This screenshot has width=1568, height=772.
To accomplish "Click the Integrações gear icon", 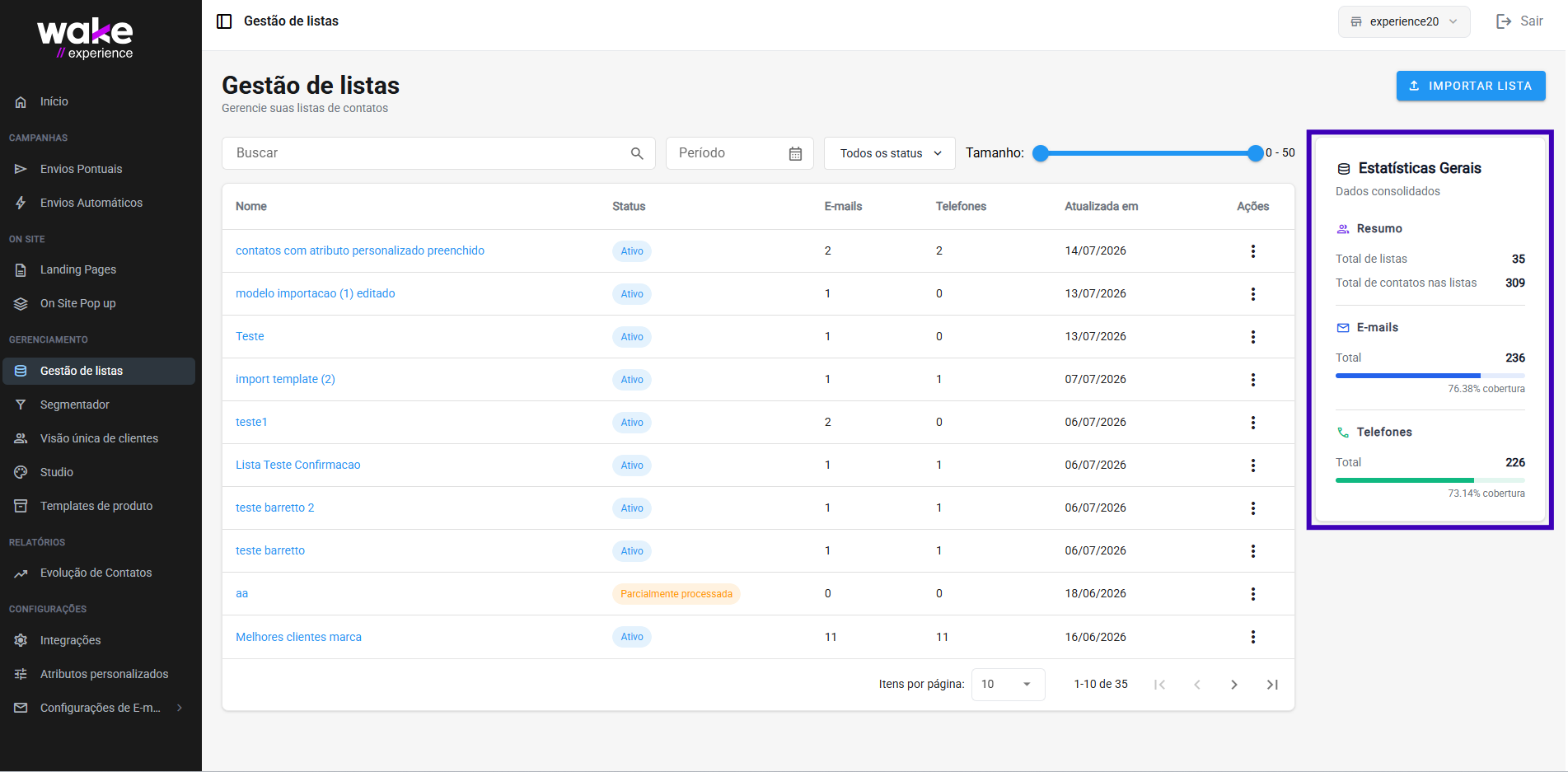I will tap(21, 641).
